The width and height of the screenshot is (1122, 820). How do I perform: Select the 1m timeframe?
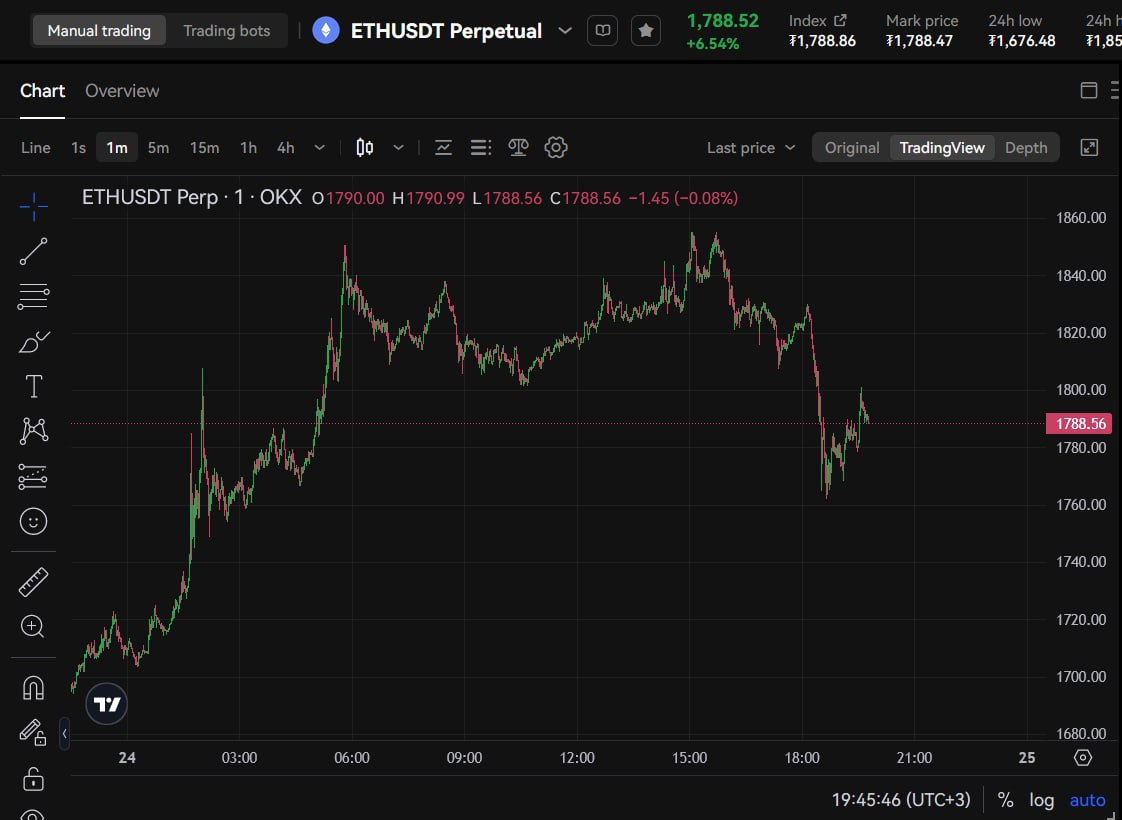pos(117,148)
